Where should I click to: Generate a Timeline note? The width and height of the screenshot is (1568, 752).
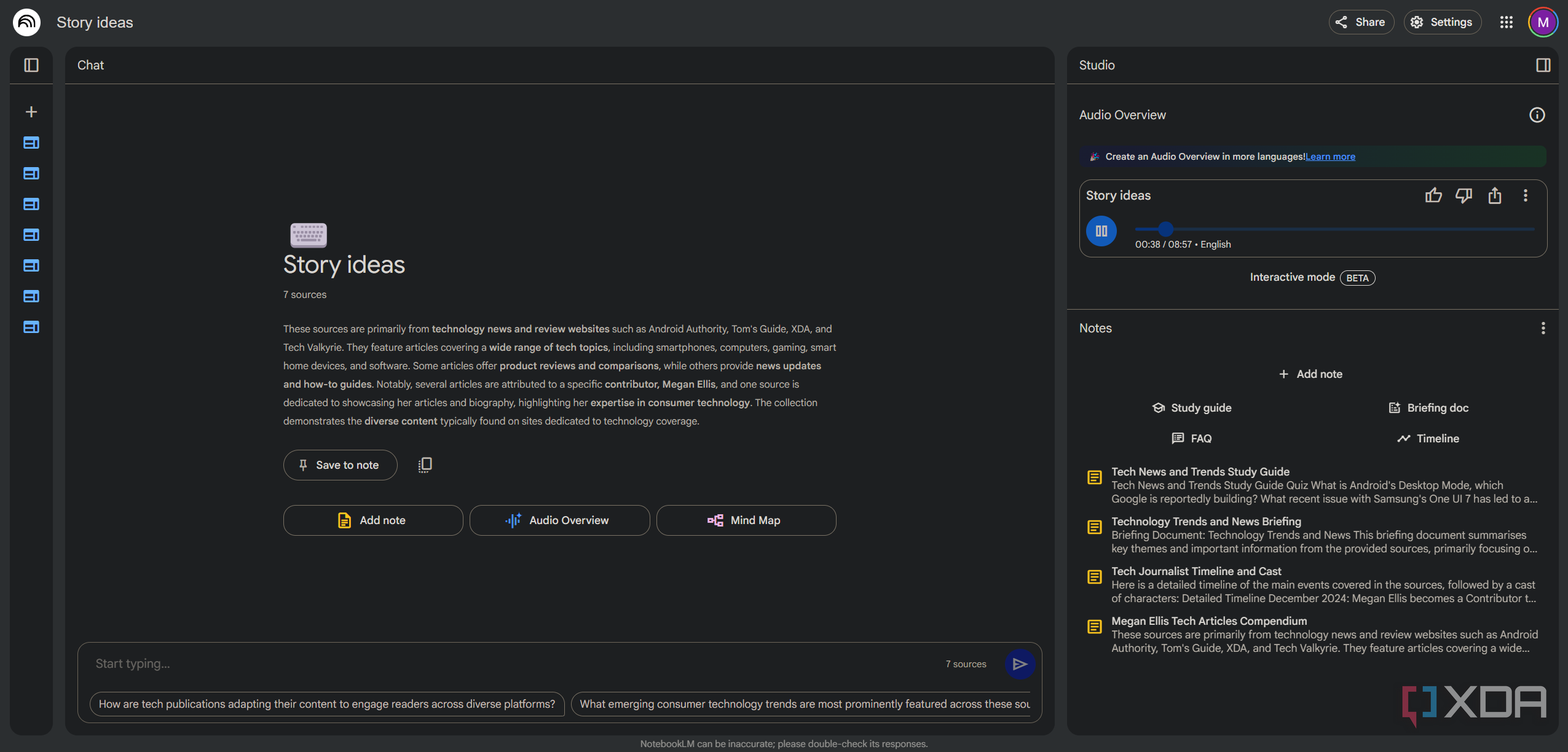[x=1428, y=439]
